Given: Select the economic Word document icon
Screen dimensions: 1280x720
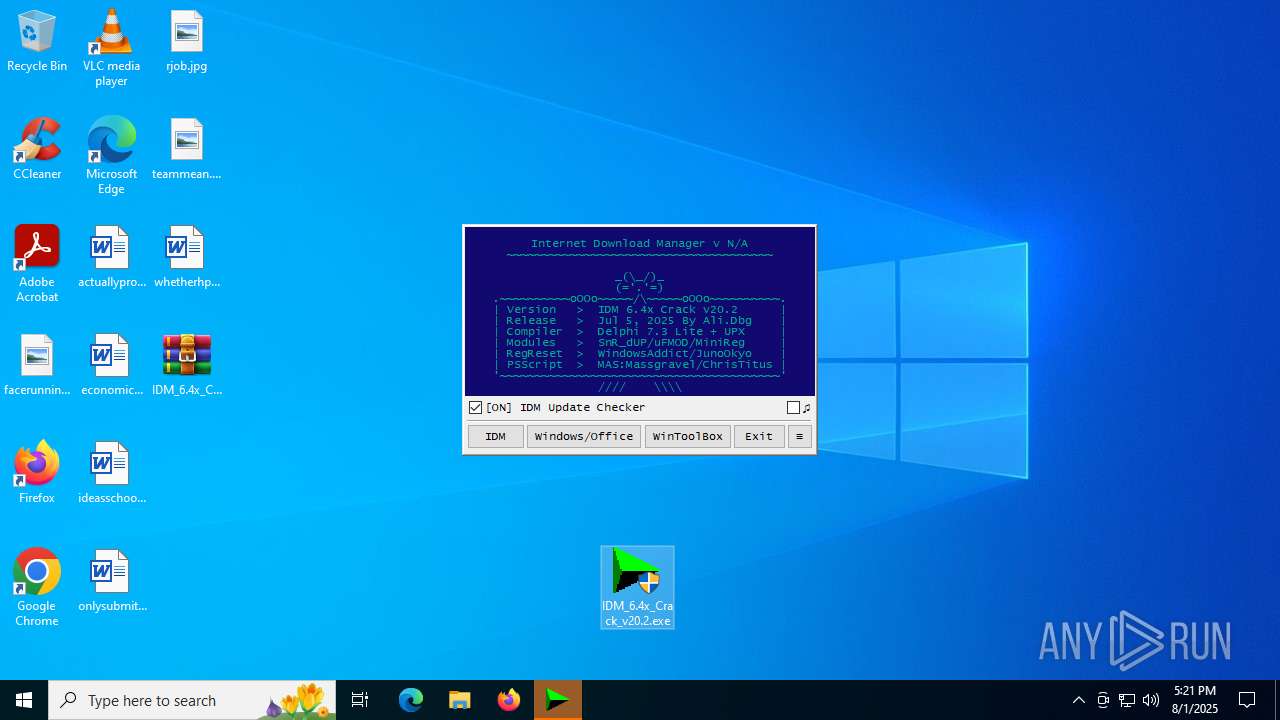Looking at the screenshot, I should coord(111,366).
